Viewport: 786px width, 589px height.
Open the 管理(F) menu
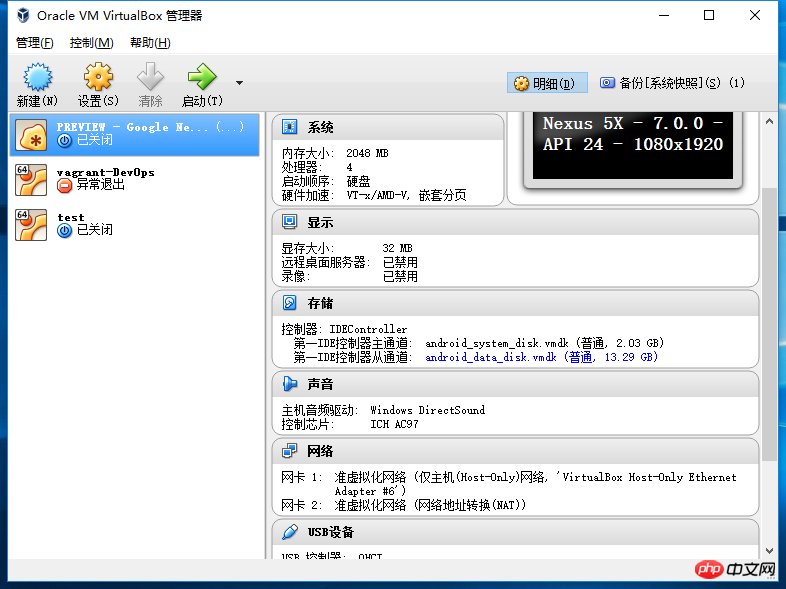click(35, 43)
